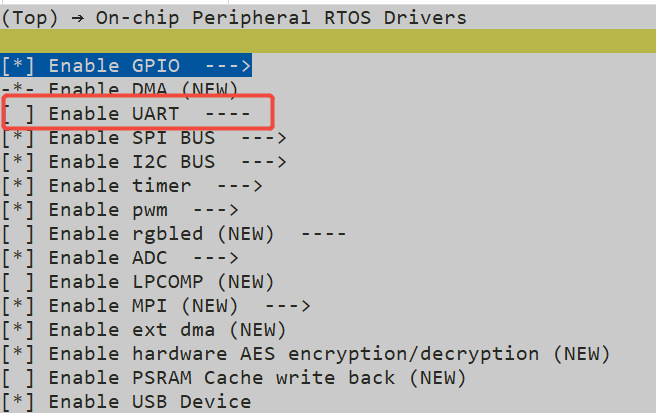Toggle the Enable SPI BUS checkbox

19,138
